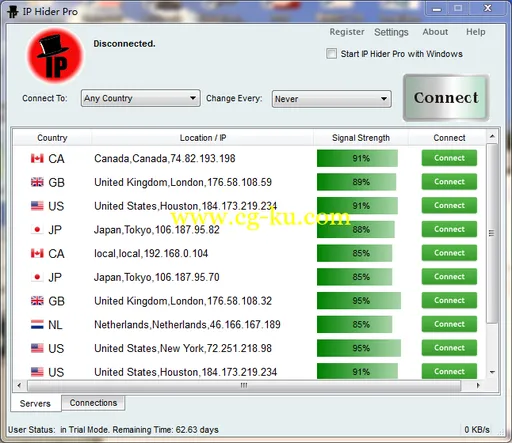Click the 85% signal bar for Netherlands
This screenshot has width=512, height=443.
tap(354, 324)
